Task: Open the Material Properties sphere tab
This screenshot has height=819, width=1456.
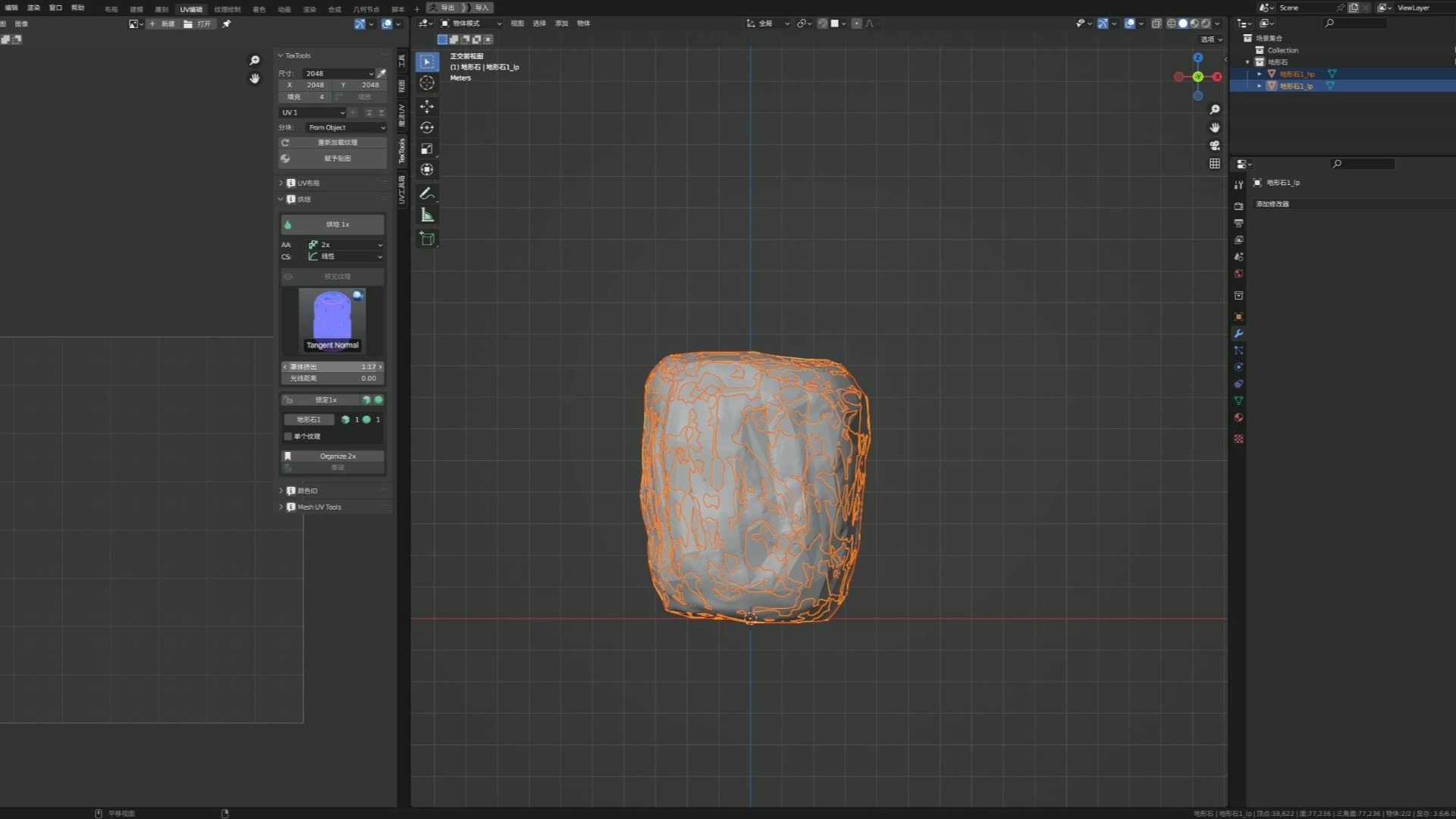Action: 1238,417
